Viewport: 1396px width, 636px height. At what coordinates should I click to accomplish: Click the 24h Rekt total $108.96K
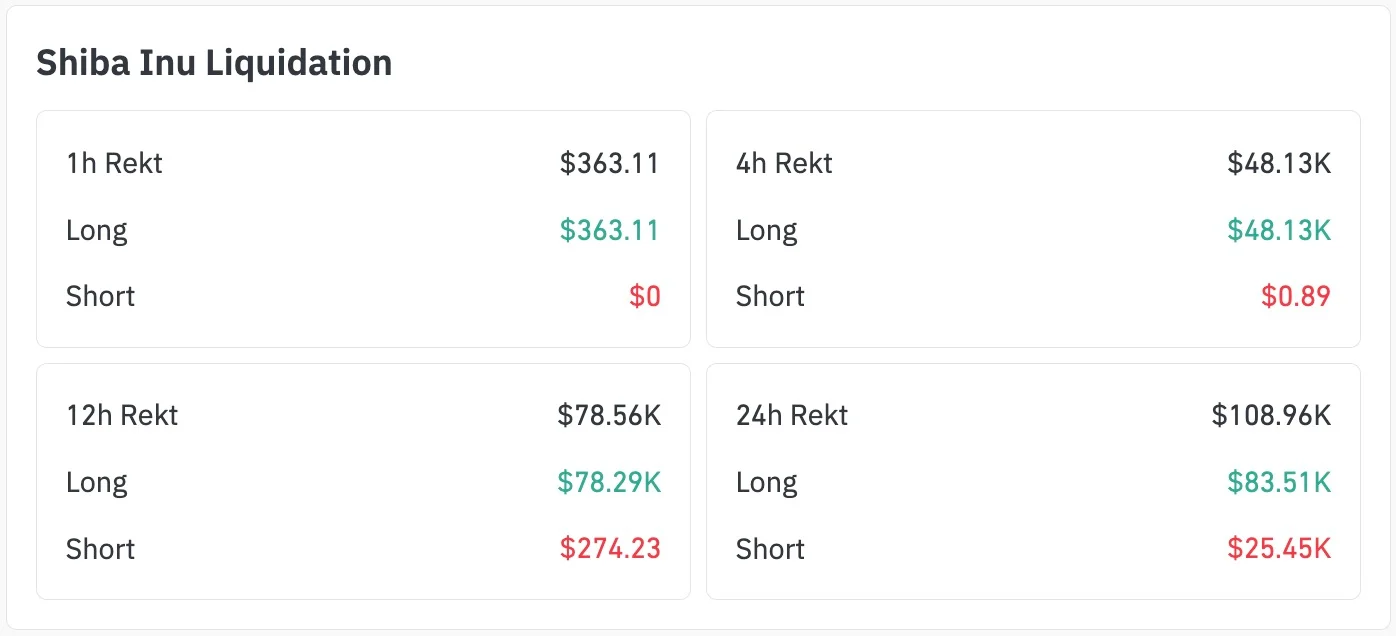[x=1271, y=415]
